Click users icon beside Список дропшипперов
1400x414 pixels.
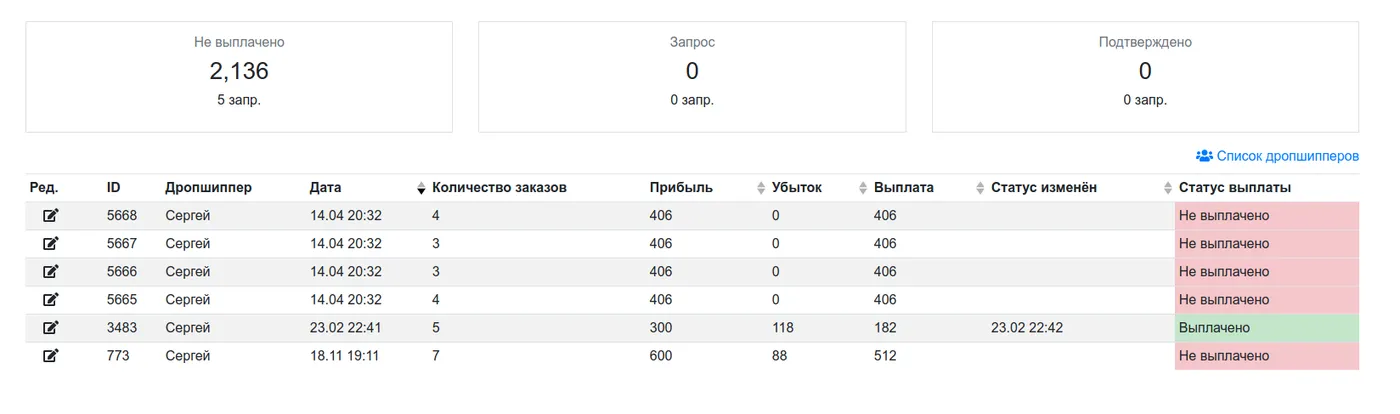(x=1204, y=156)
